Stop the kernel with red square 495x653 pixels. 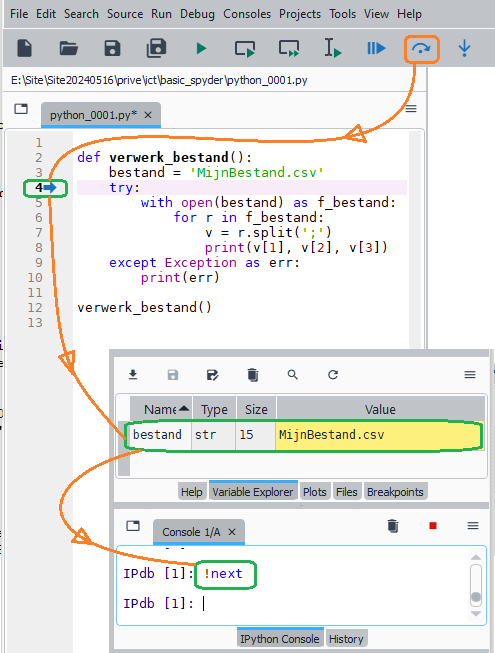point(433,526)
